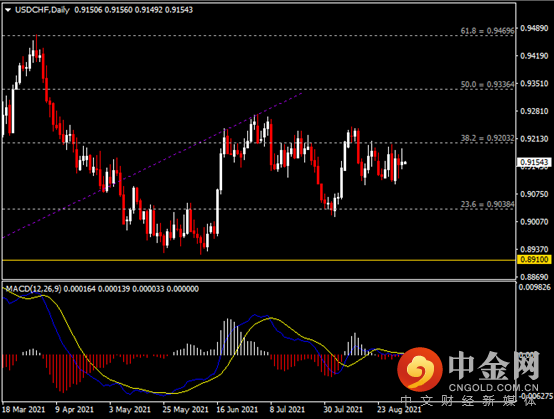Click the current price tag 0.91543
Viewport: 554px width, 419px height.
click(x=534, y=162)
